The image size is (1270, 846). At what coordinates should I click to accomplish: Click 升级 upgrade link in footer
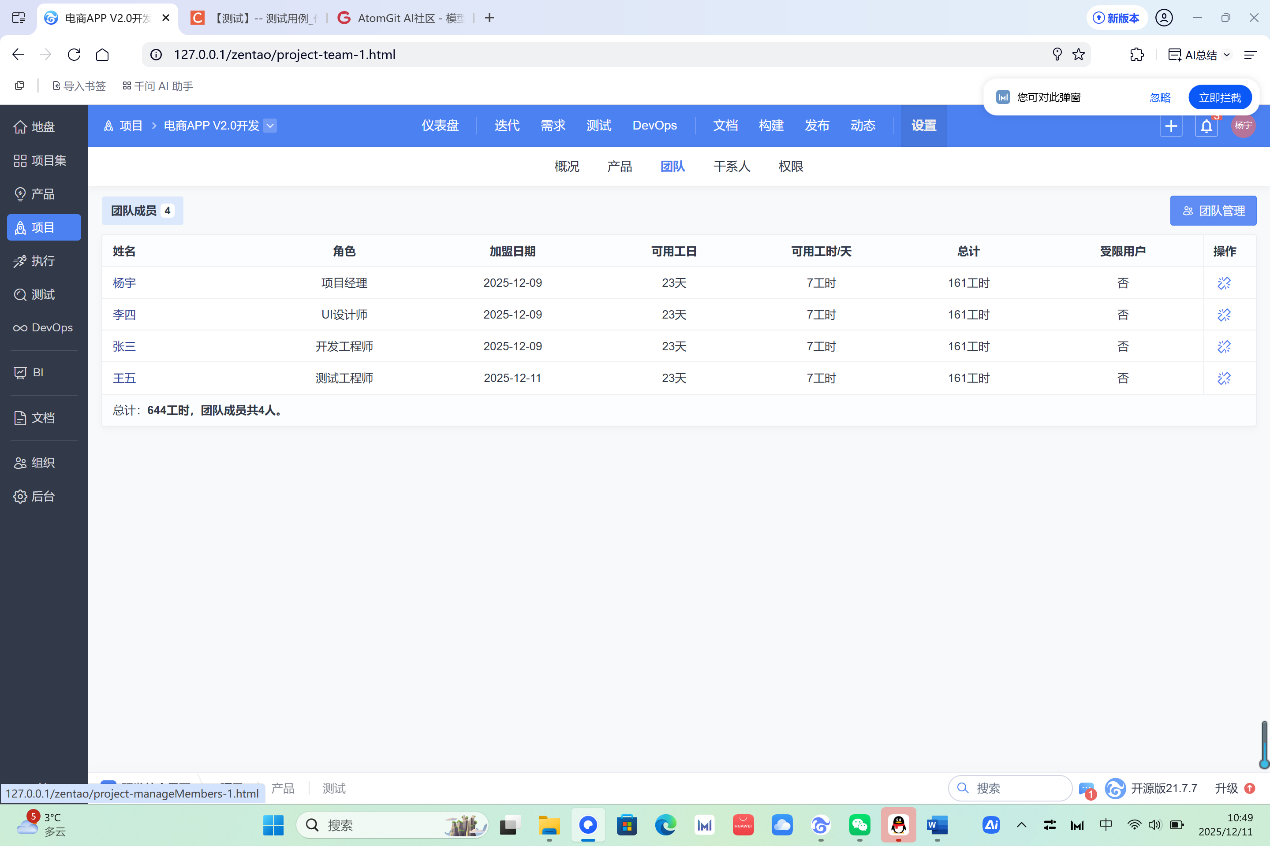click(x=1234, y=788)
